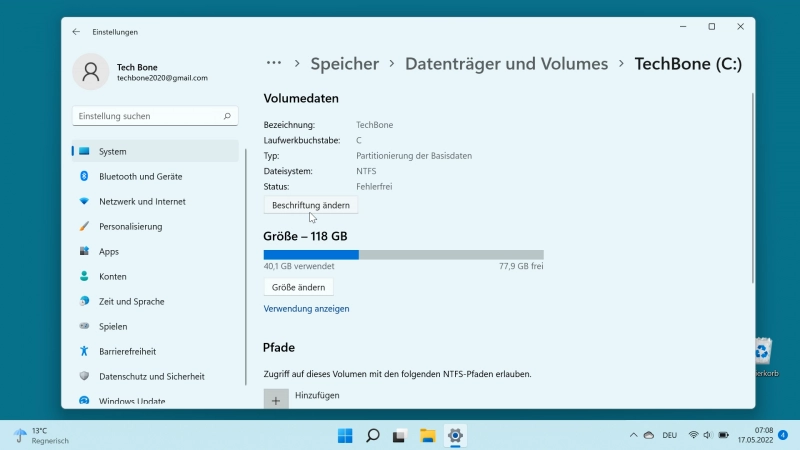800x450 pixels.
Task: Click the 77,9 GB frei label
Action: point(521,266)
